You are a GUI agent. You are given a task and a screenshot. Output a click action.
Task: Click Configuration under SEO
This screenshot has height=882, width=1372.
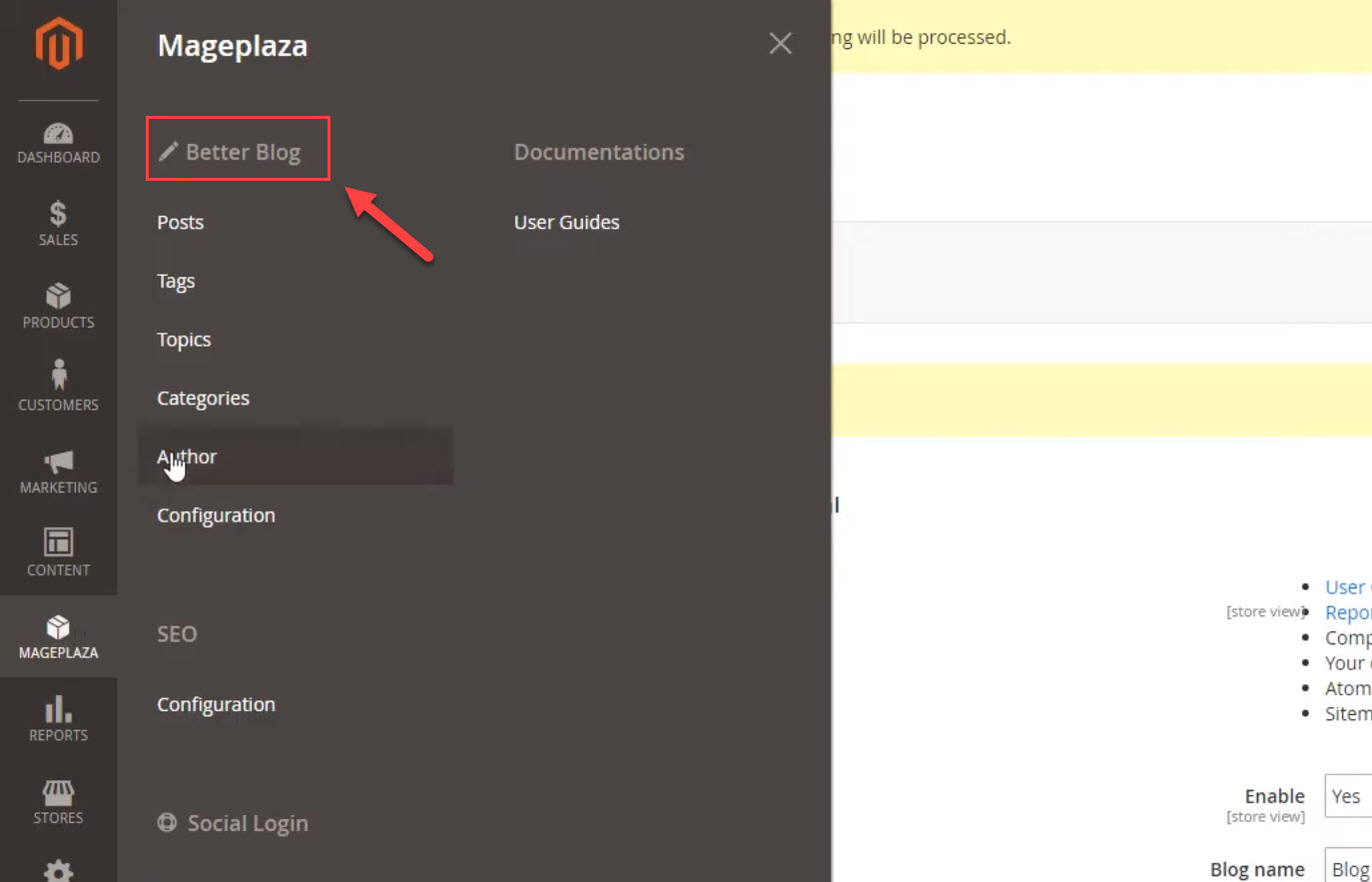[216, 704]
